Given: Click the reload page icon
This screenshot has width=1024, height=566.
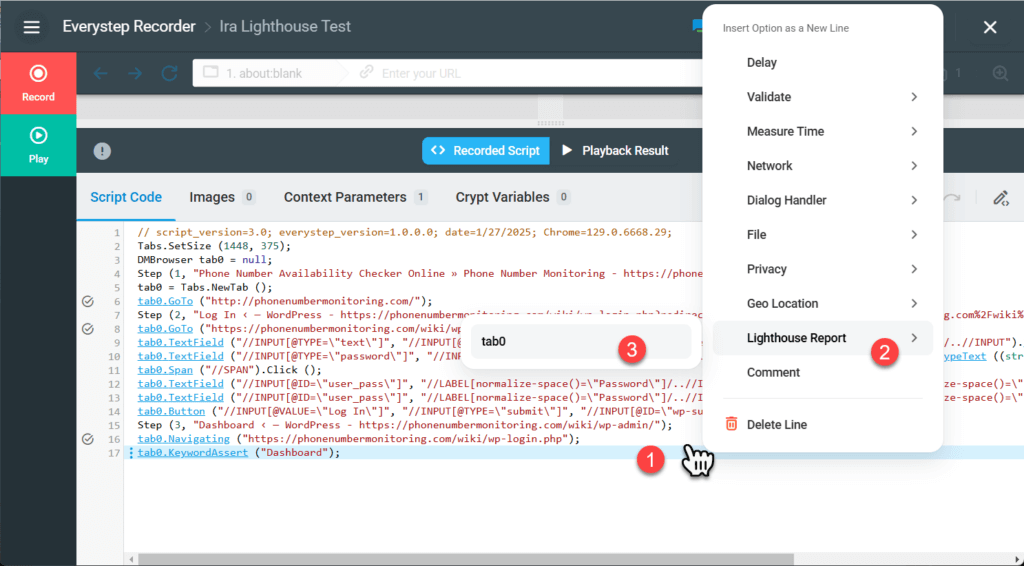Looking at the screenshot, I should click(x=170, y=73).
